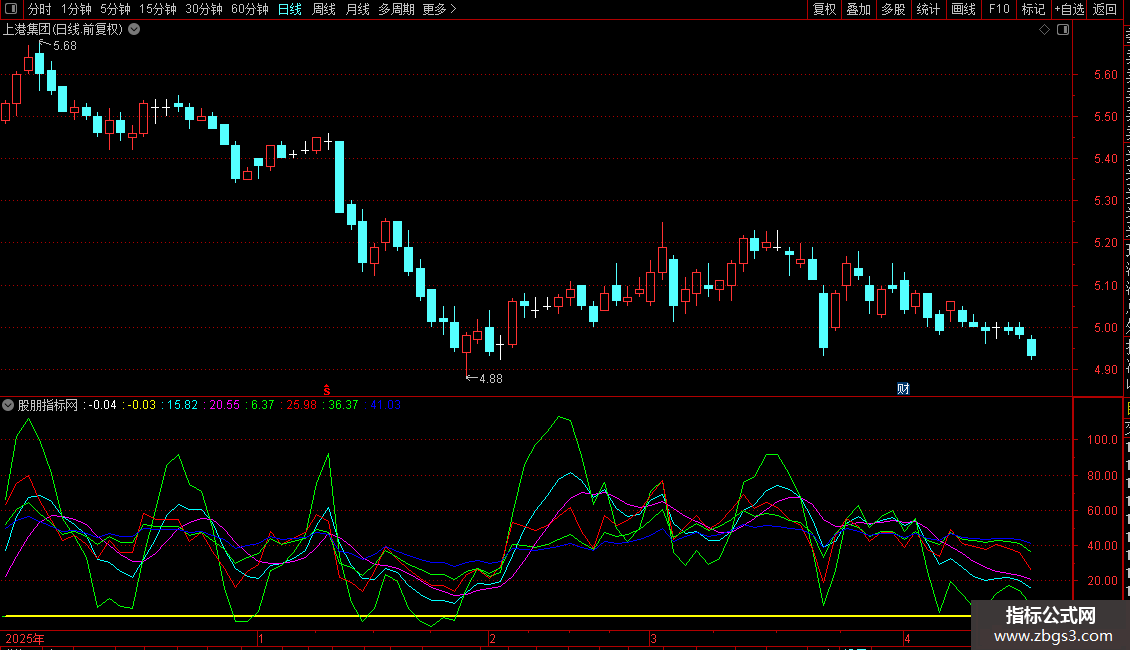Click the indicator value 20.55
The height and width of the screenshot is (650, 1130).
coord(224,405)
